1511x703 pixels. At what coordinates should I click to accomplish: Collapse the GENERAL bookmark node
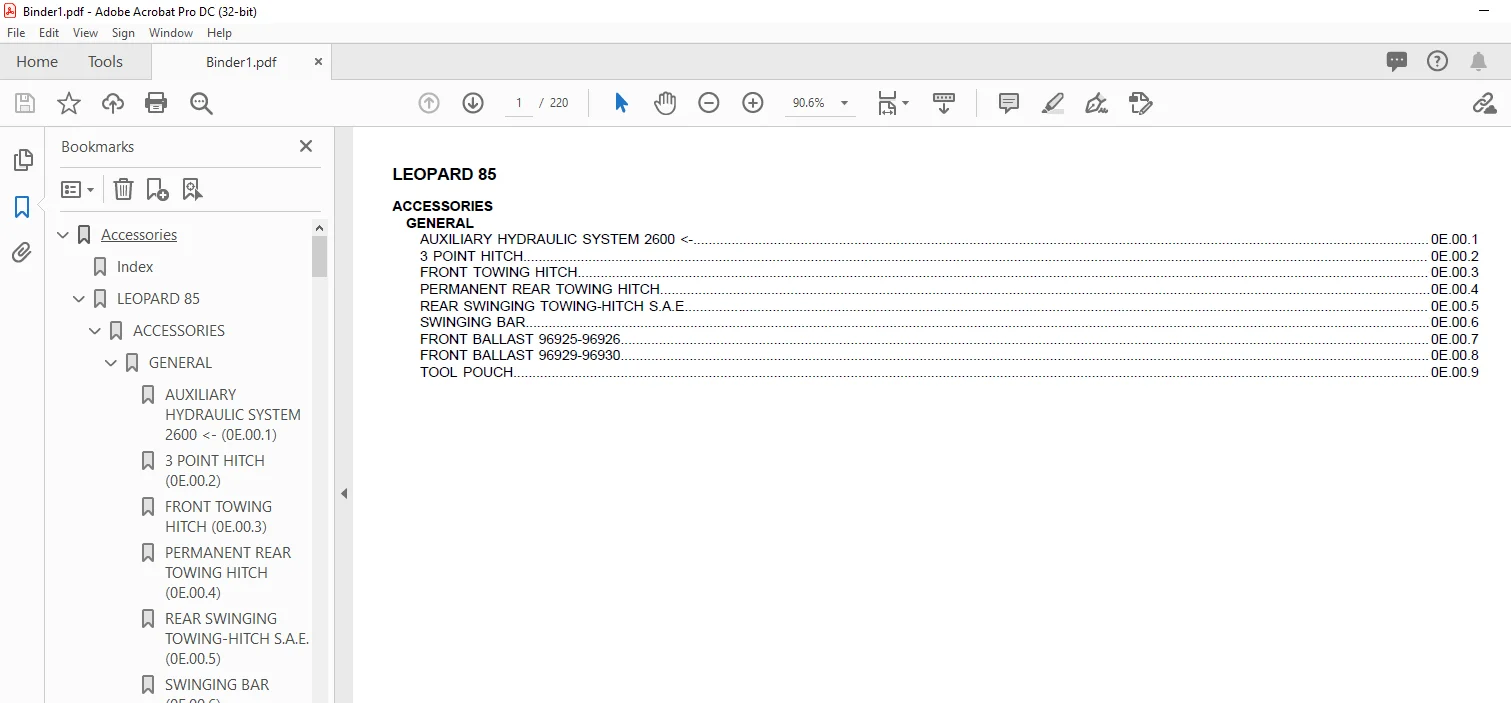(112, 363)
